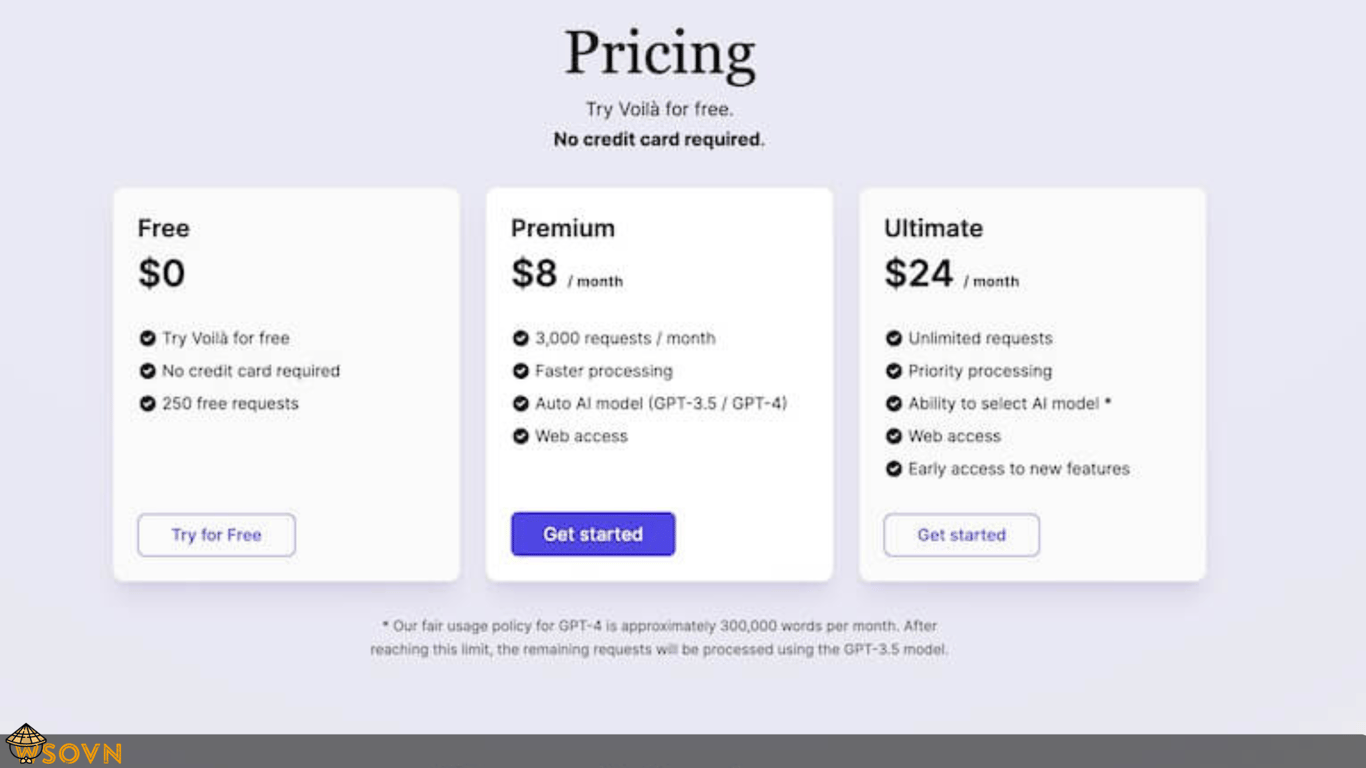Click checkmark next to "No credit card required" feature
Image resolution: width=1366 pixels, height=768 pixels.
148,371
